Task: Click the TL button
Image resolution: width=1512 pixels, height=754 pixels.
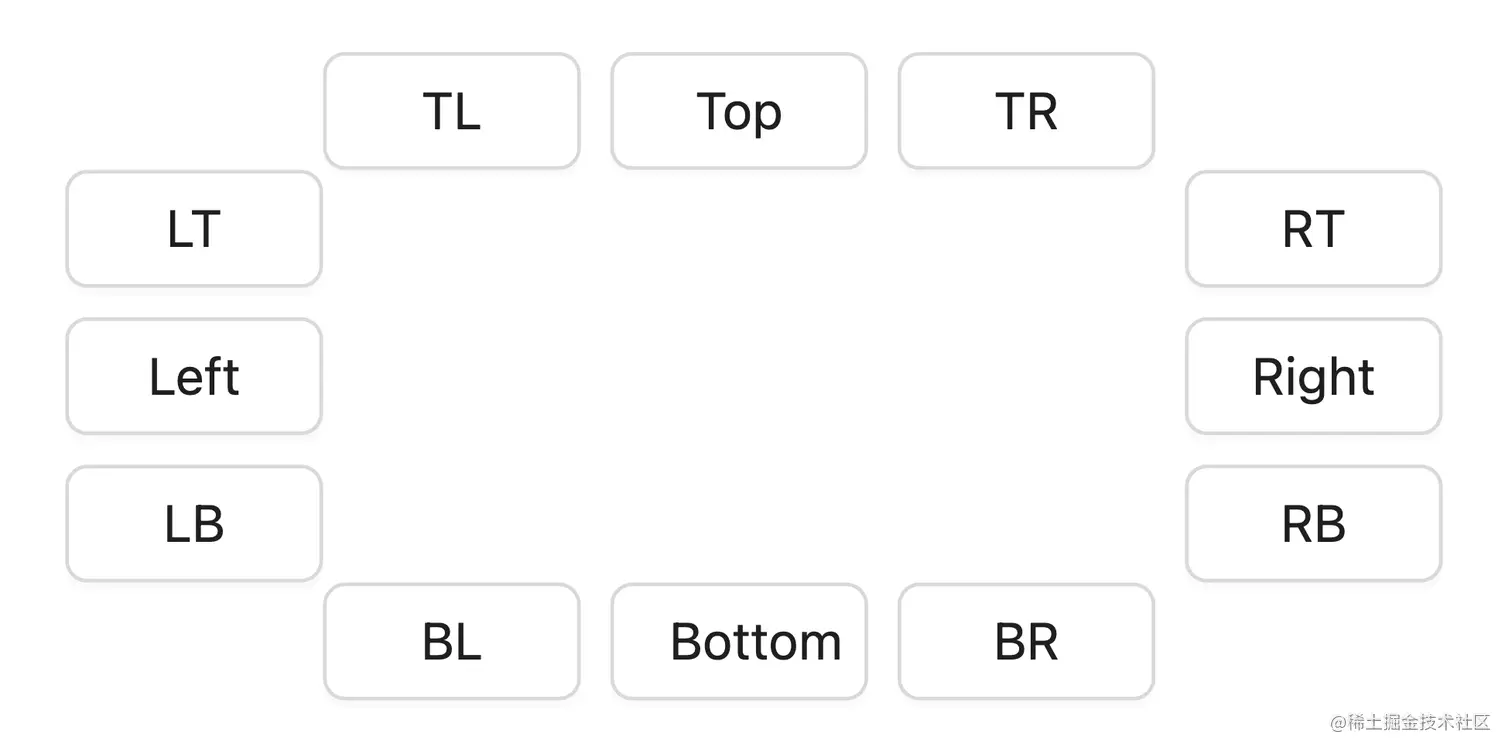Action: pos(452,111)
